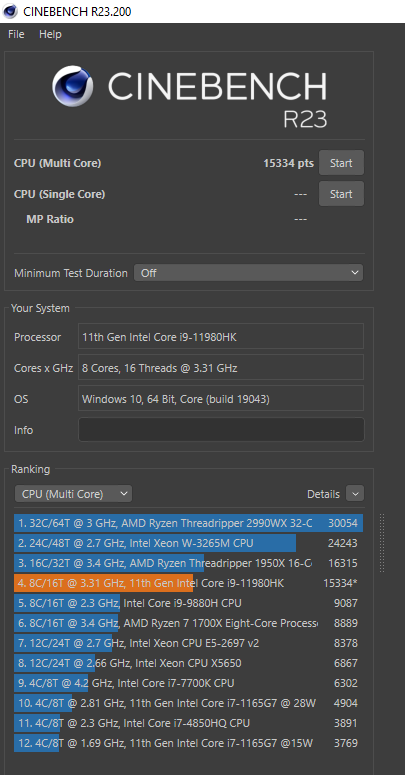Image resolution: width=405 pixels, height=775 pixels.
Task: Select the highlighted i9-11980HK ranking entry
Action: click(188, 583)
